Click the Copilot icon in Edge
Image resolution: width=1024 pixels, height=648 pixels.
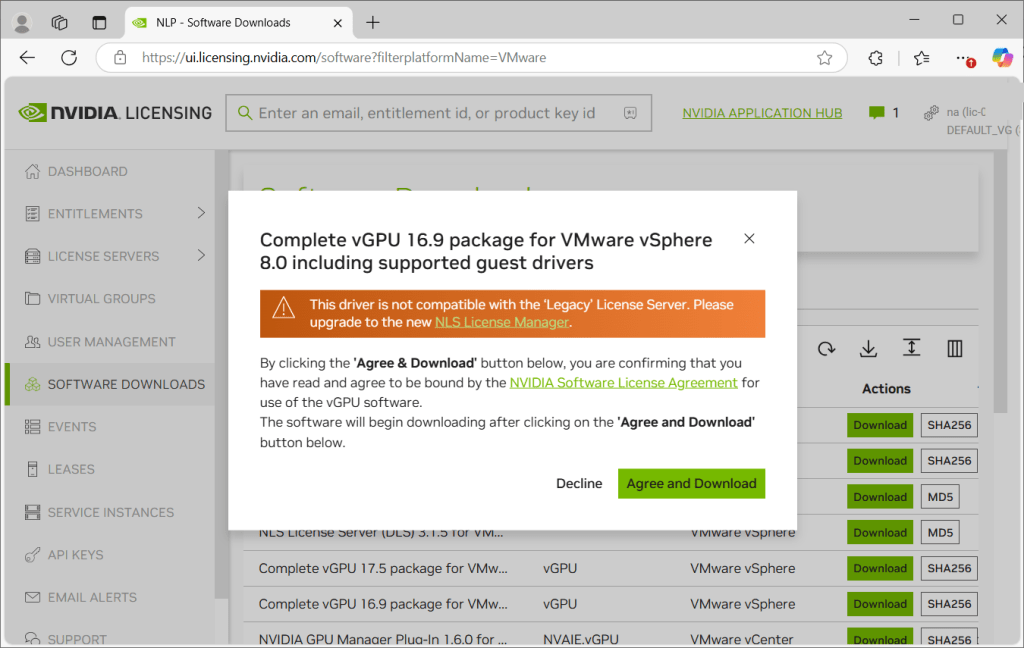coord(1001,57)
